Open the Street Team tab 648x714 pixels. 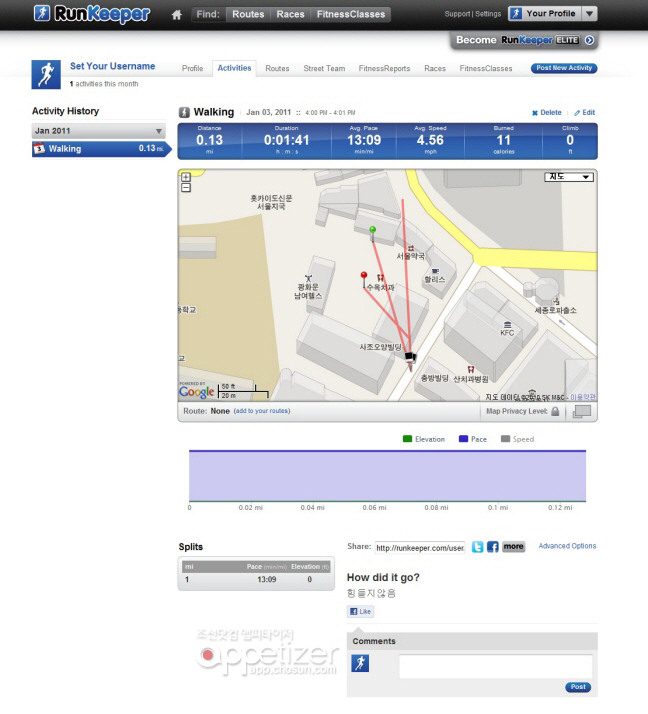coord(324,68)
